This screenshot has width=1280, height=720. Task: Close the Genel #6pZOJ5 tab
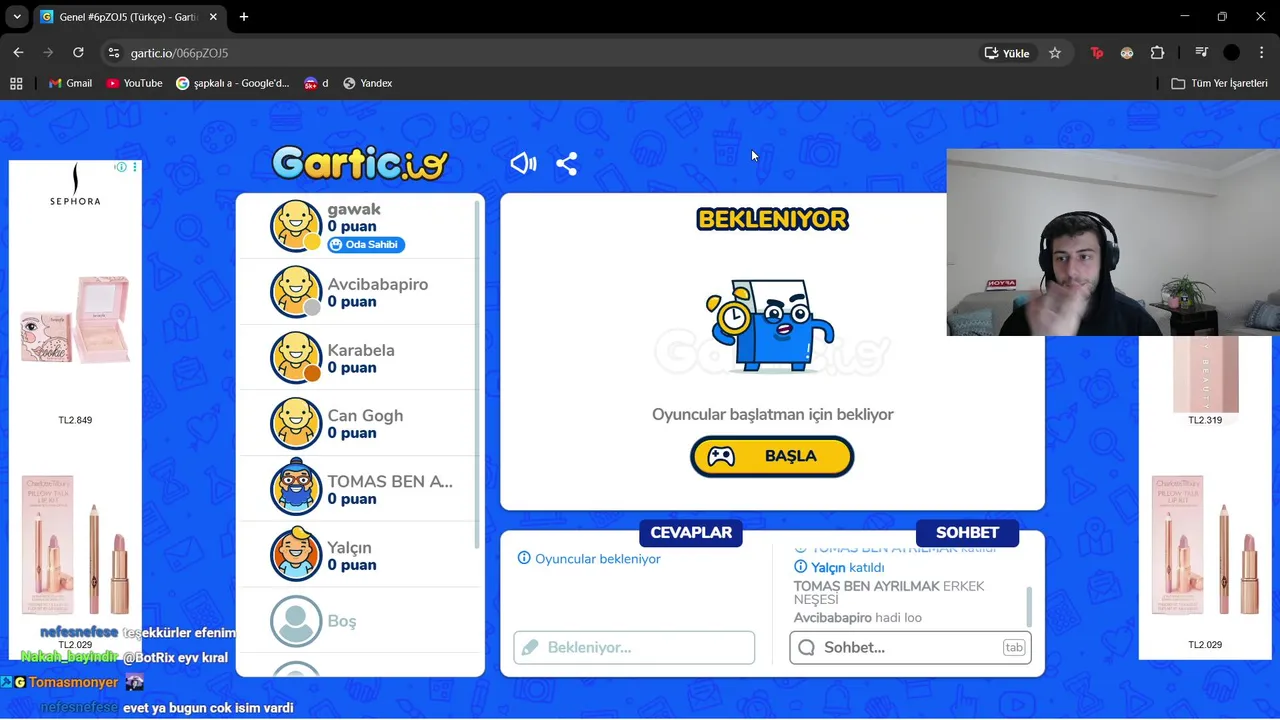213,17
